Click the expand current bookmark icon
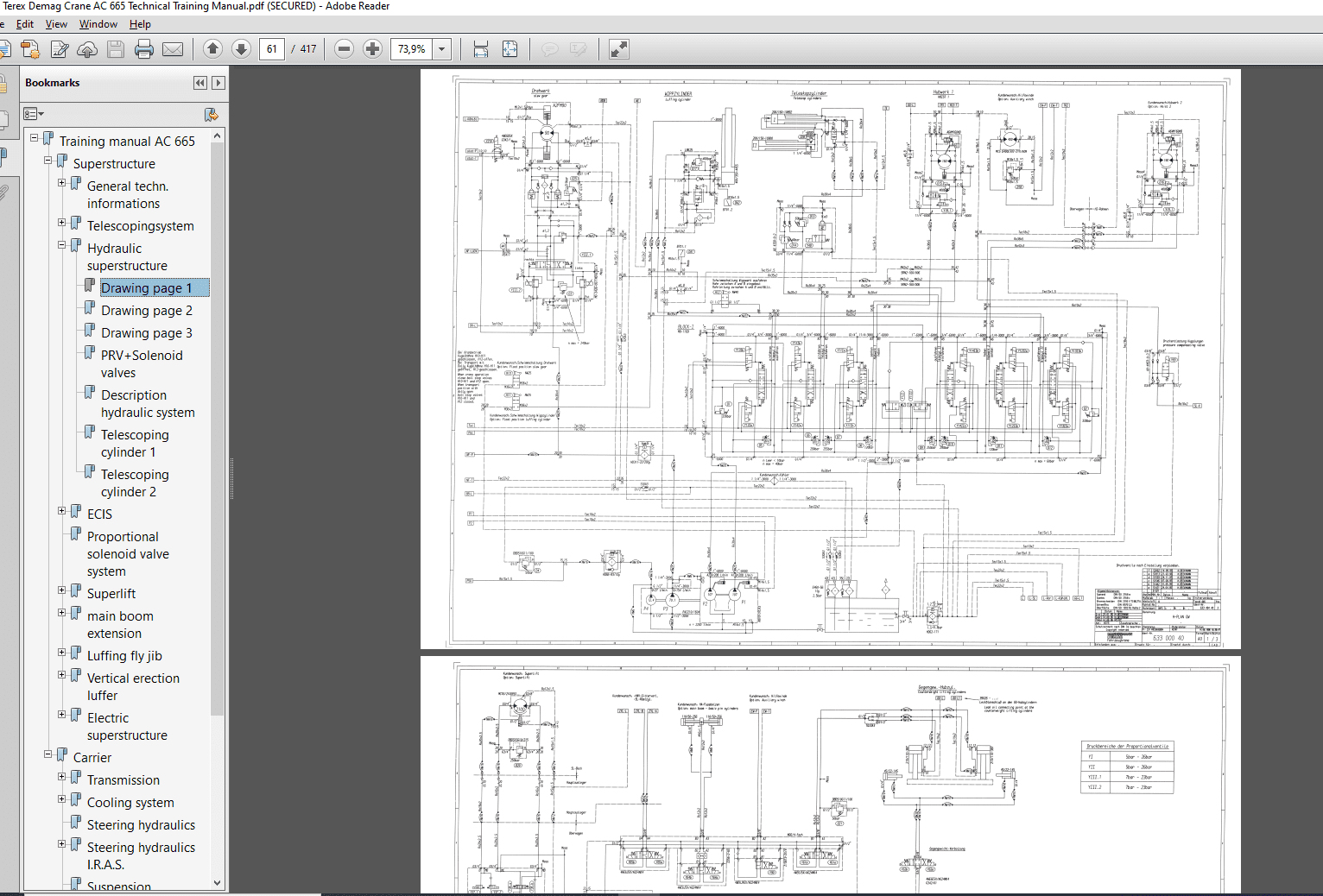Image resolution: width=1323 pixels, height=896 pixels. click(210, 115)
